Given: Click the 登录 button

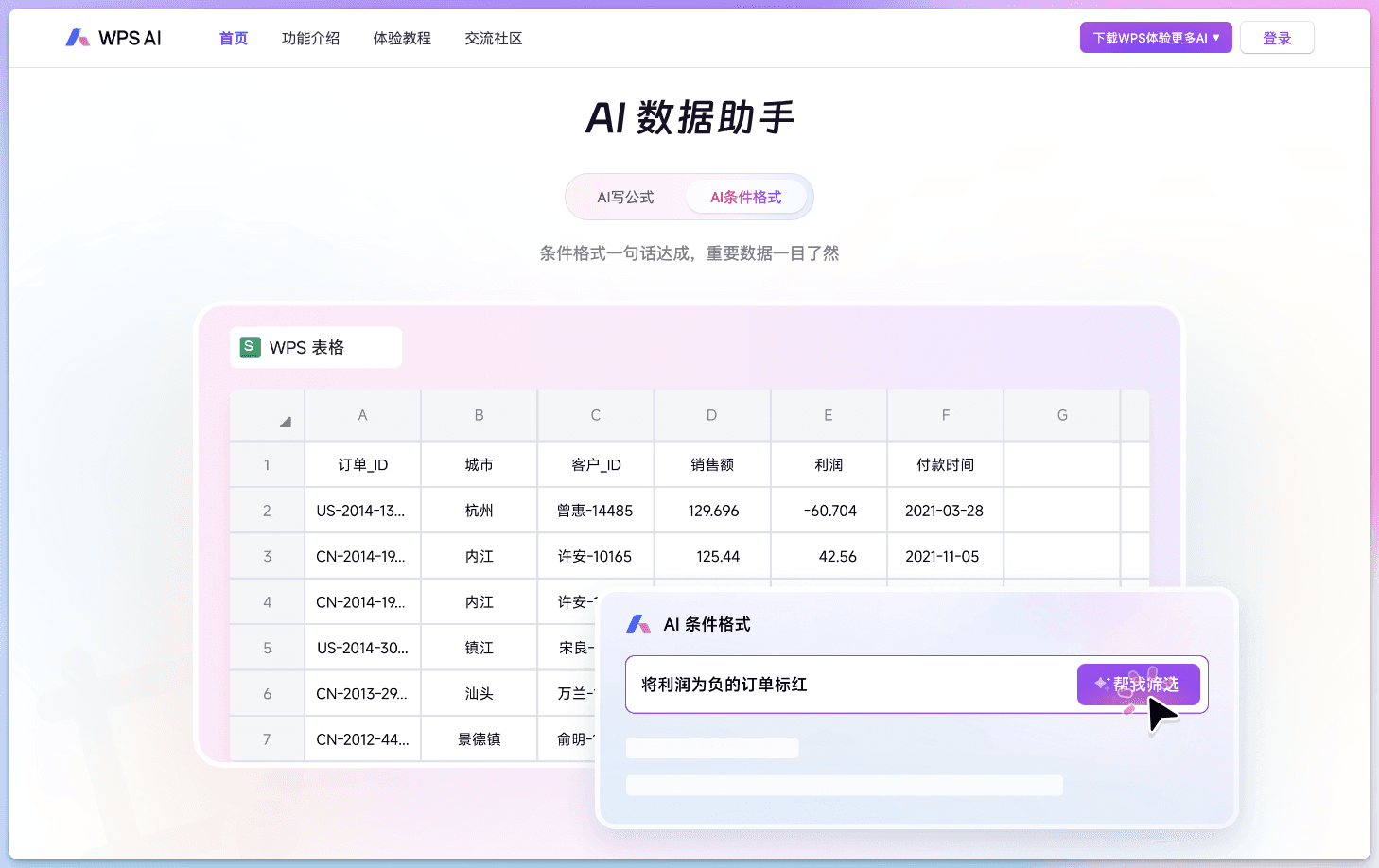Looking at the screenshot, I should [x=1277, y=38].
